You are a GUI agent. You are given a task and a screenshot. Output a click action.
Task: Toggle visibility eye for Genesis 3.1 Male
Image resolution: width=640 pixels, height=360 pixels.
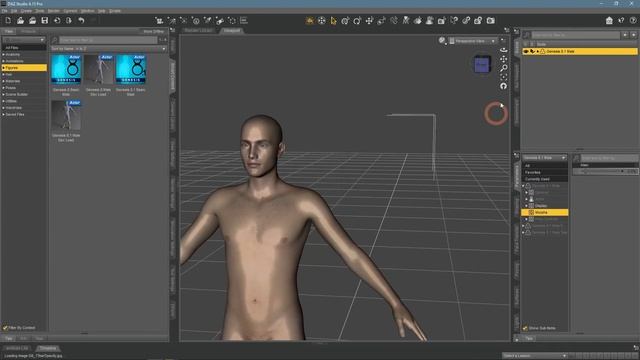click(x=526, y=51)
